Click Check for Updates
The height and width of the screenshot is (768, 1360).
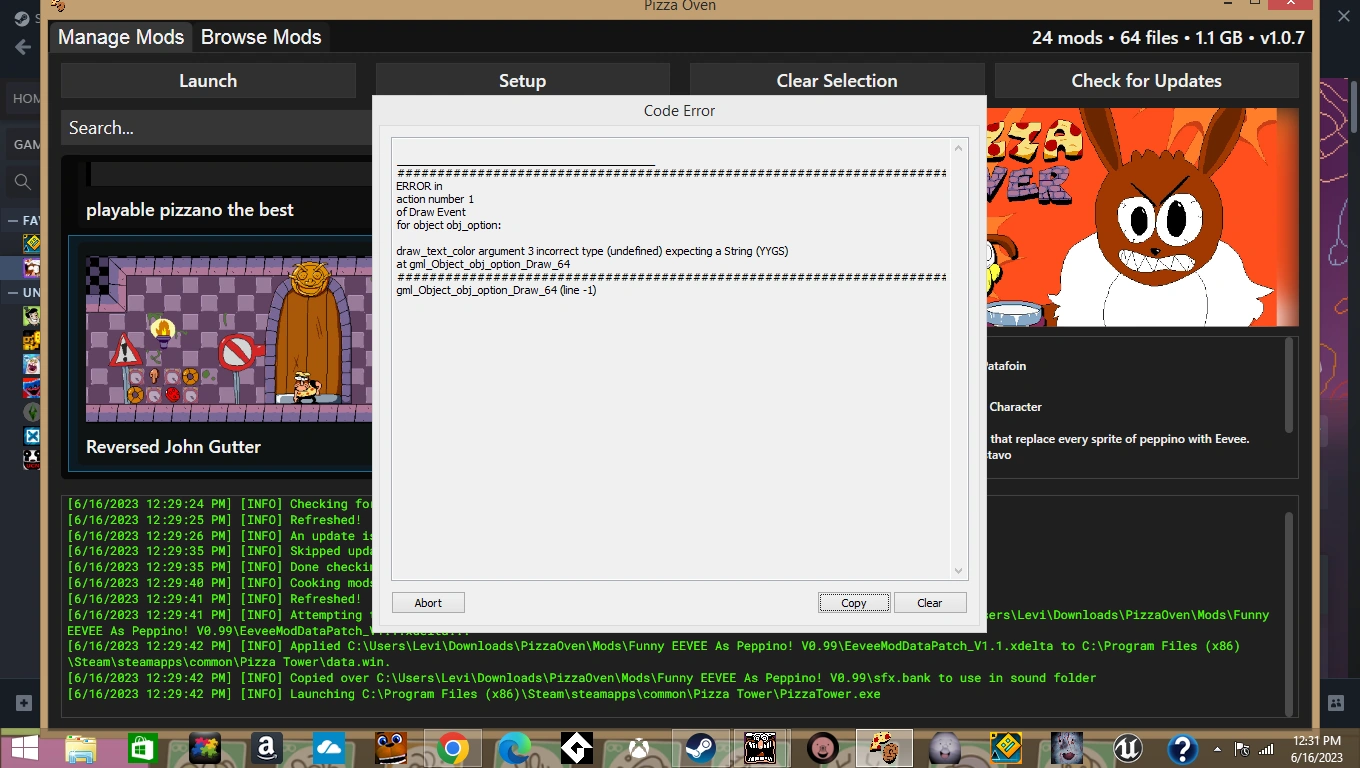[x=1146, y=80]
